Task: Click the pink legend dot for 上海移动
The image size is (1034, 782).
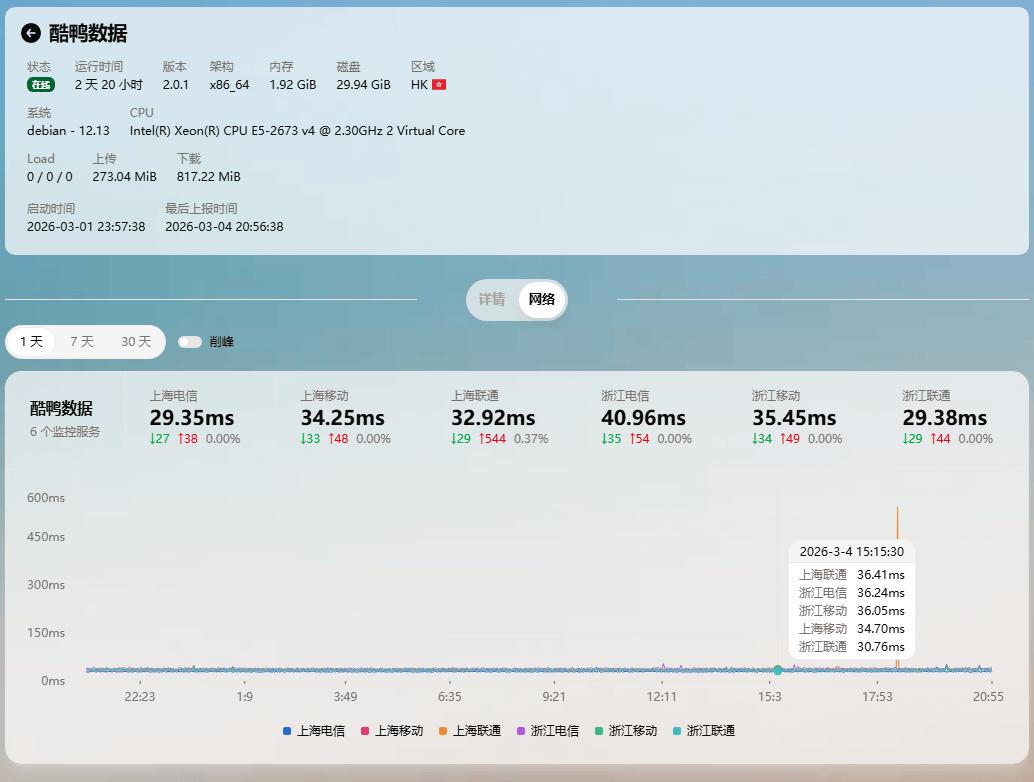Action: 364,731
